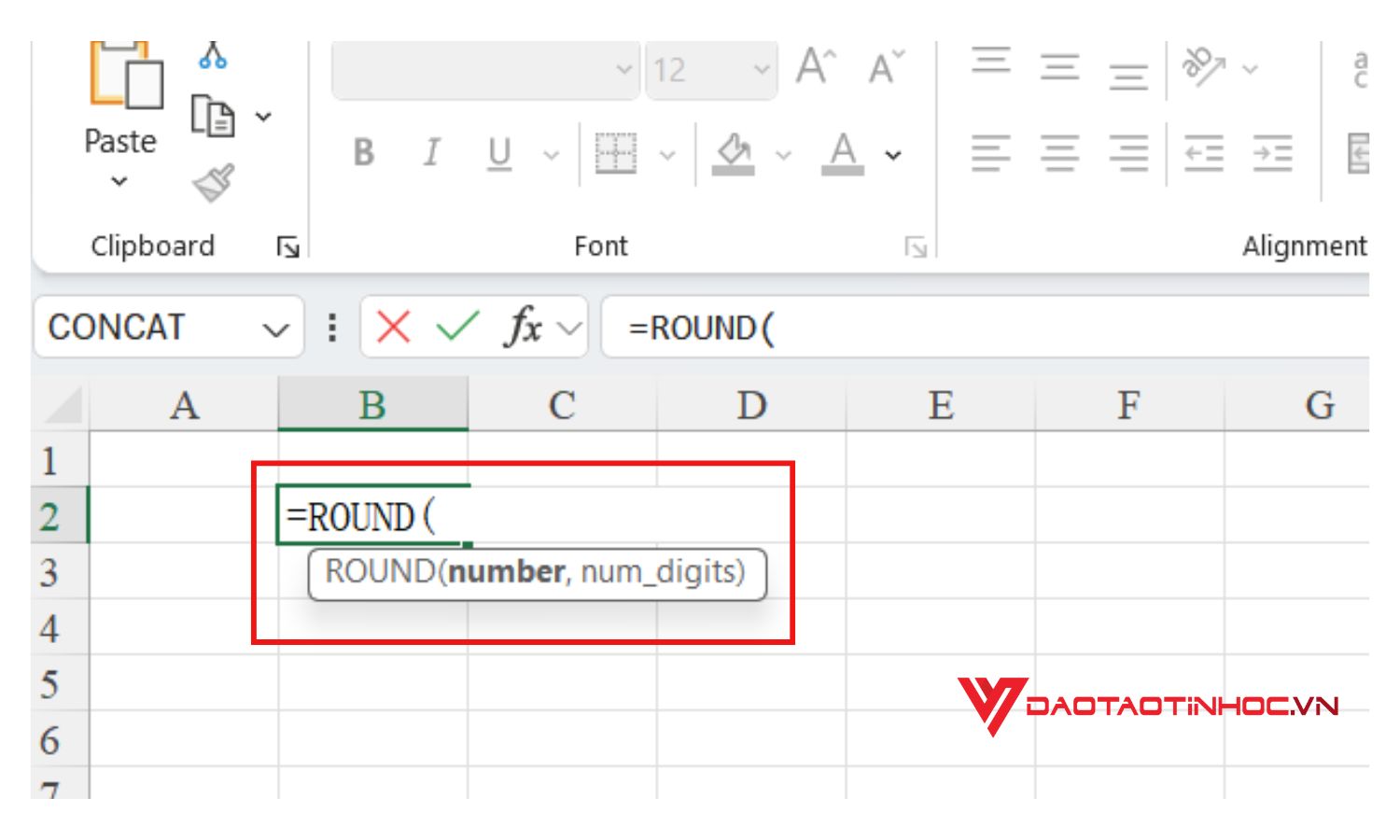Apply borders with the Borders icon
The width and height of the screenshot is (1400, 840).
tap(616, 153)
